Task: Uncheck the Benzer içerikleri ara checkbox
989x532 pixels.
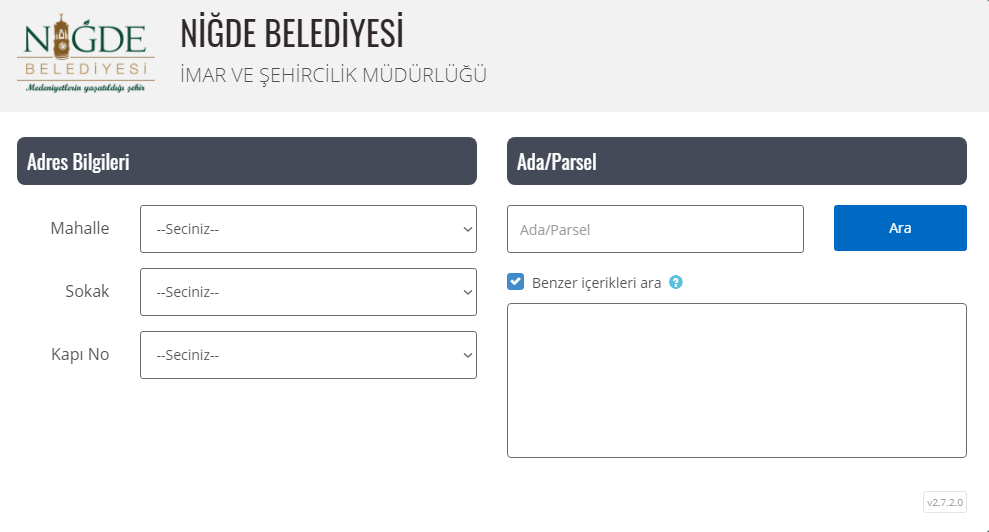Action: (515, 281)
